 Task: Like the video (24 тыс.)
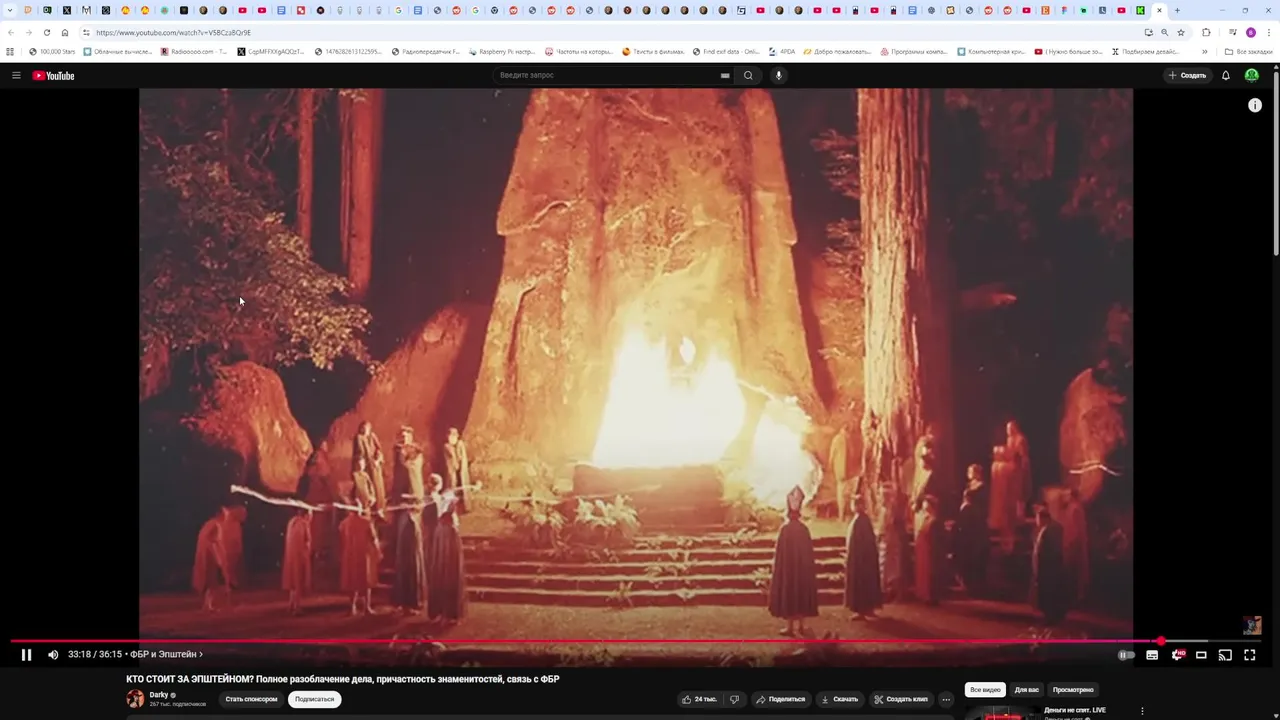(x=700, y=699)
